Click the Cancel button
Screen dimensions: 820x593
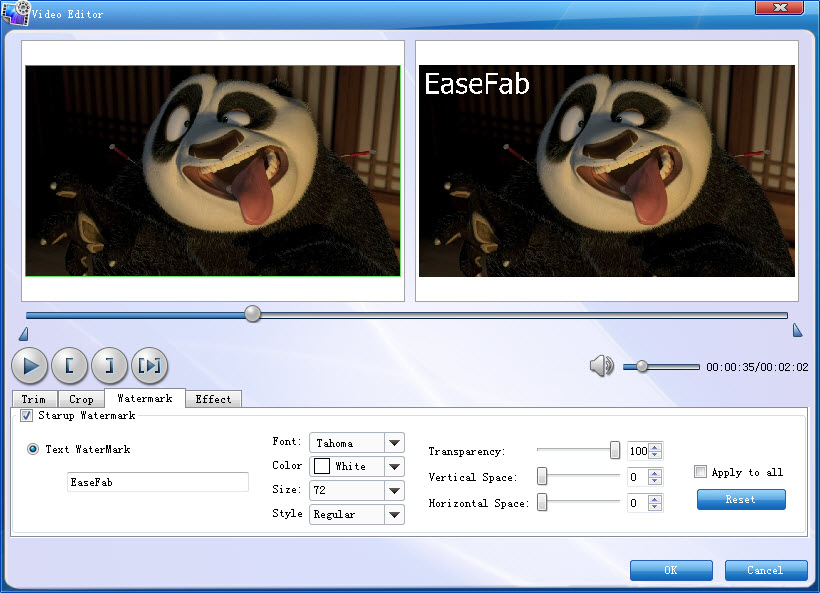coord(766,571)
